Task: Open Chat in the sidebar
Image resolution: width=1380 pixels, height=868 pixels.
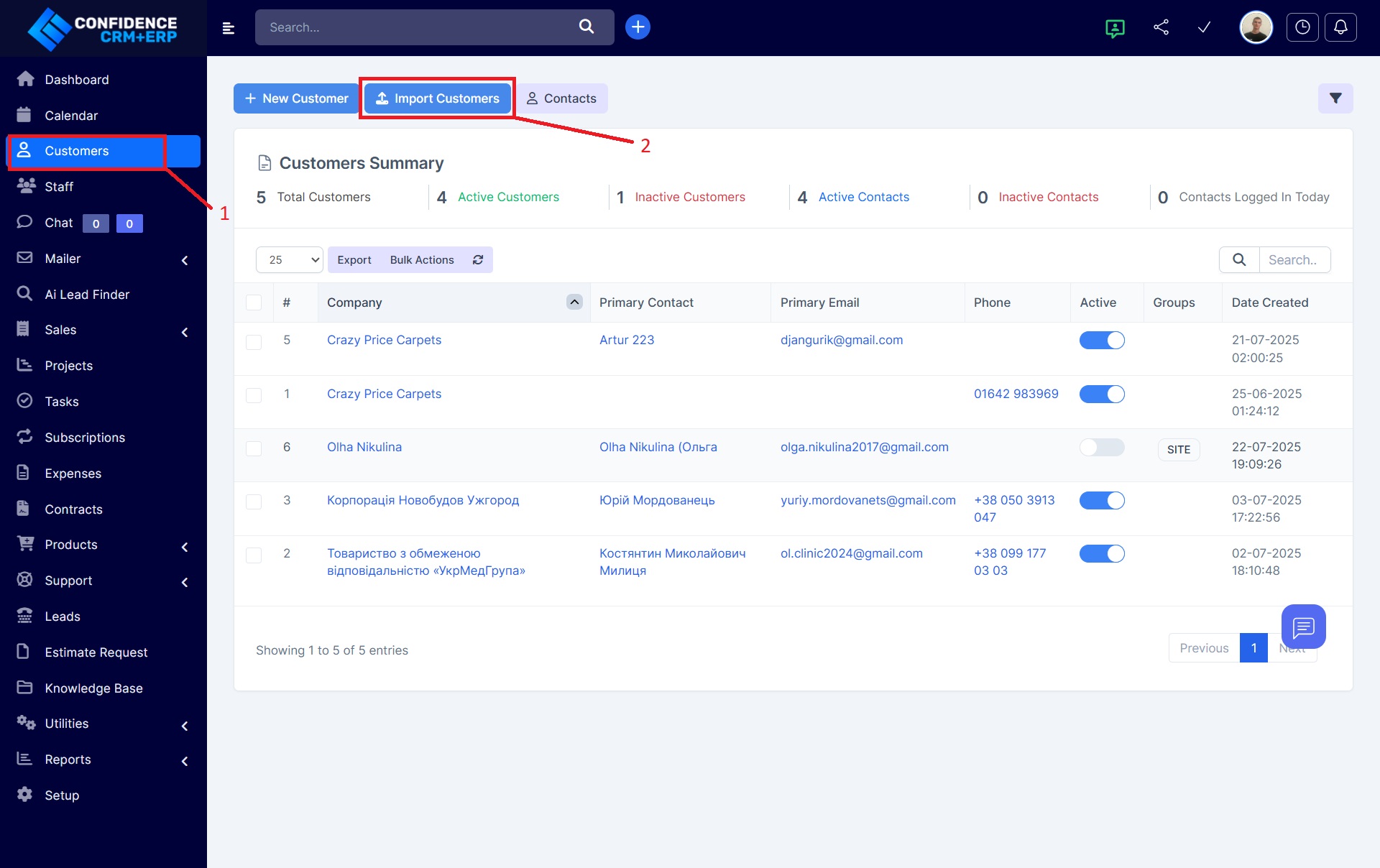Action: coord(58,223)
